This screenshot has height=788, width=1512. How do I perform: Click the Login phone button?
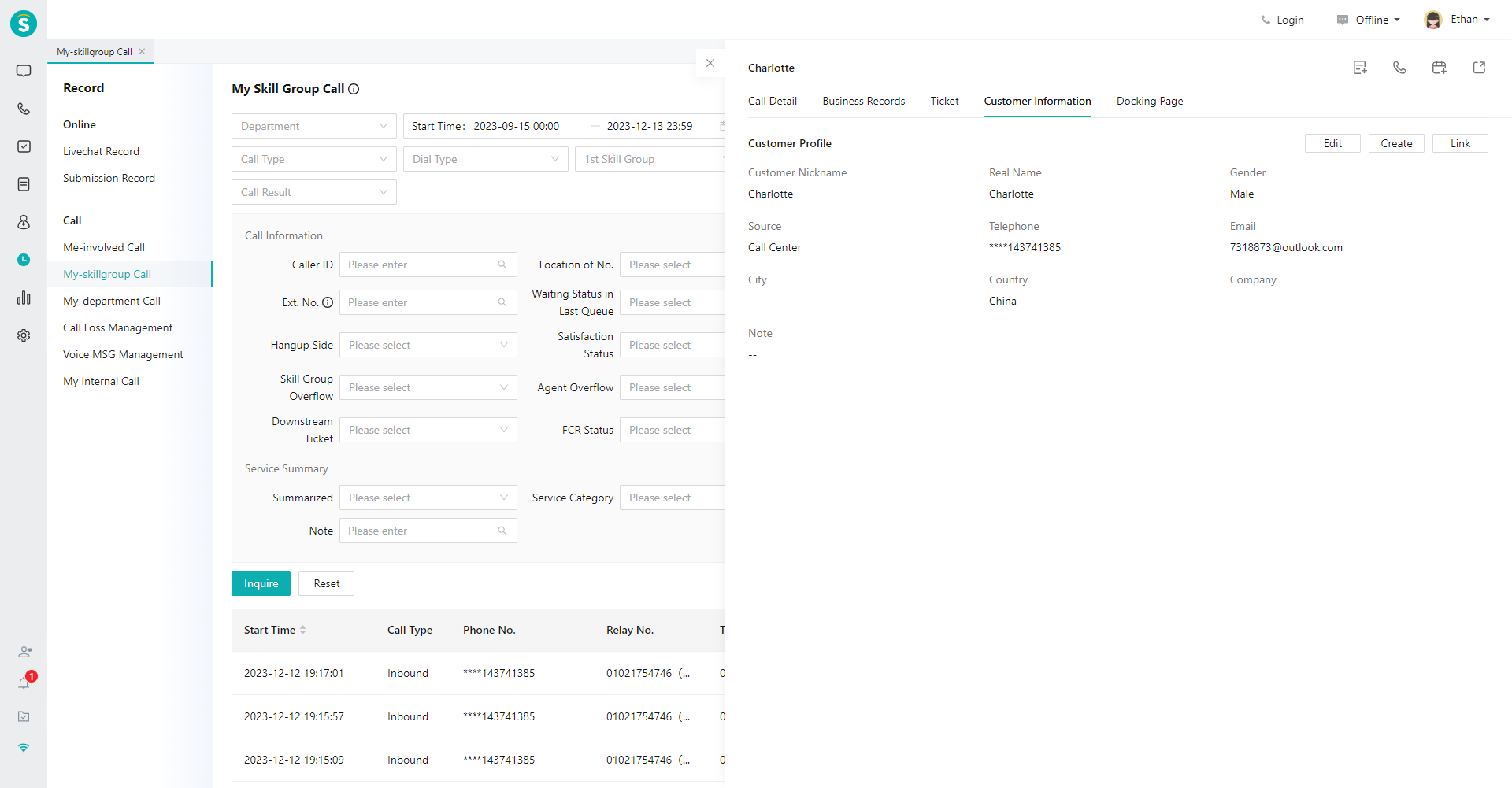(1282, 20)
